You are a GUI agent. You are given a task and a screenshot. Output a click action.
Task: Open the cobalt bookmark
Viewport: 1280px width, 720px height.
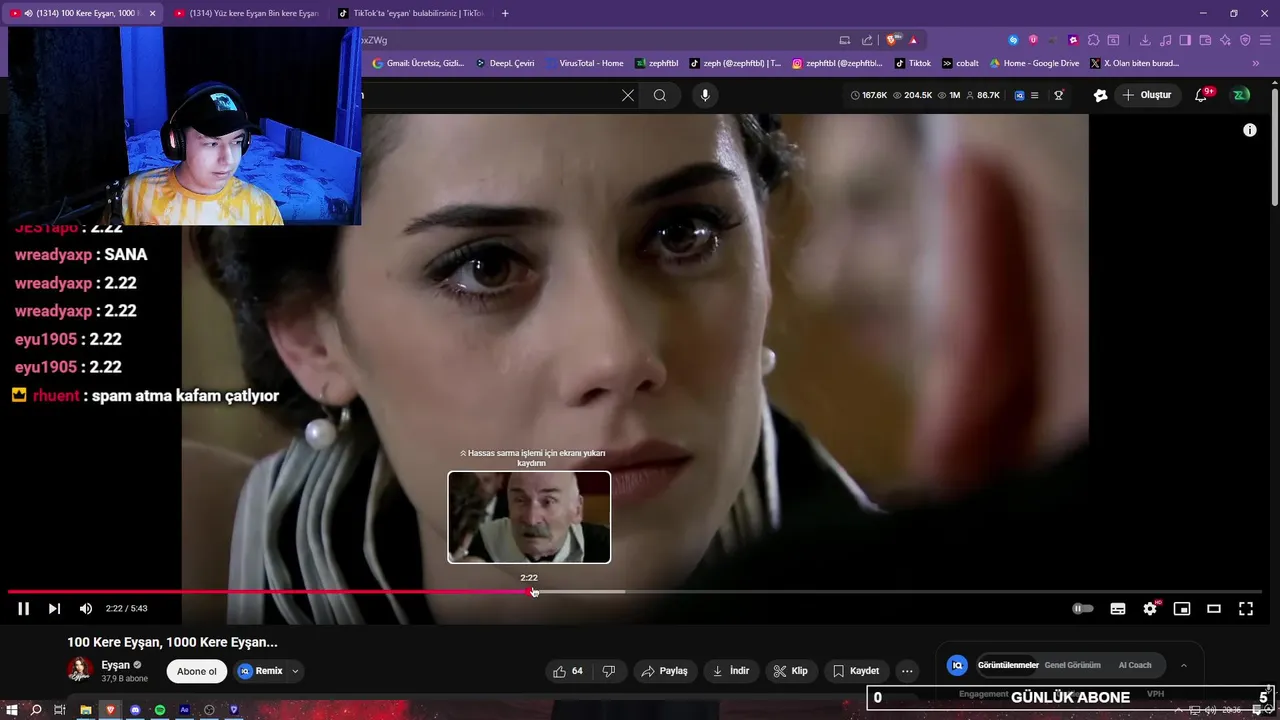960,63
